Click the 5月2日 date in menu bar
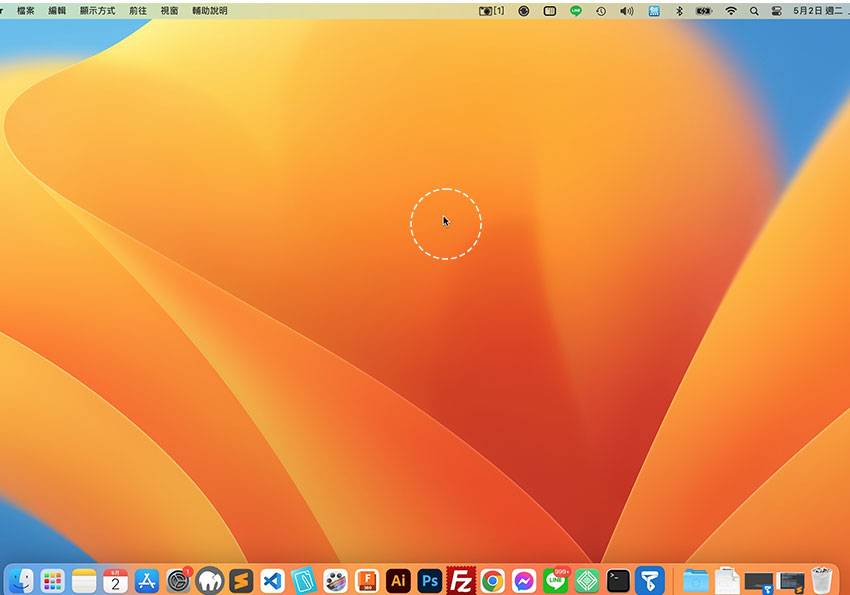Image resolution: width=850 pixels, height=595 pixels. (x=817, y=10)
